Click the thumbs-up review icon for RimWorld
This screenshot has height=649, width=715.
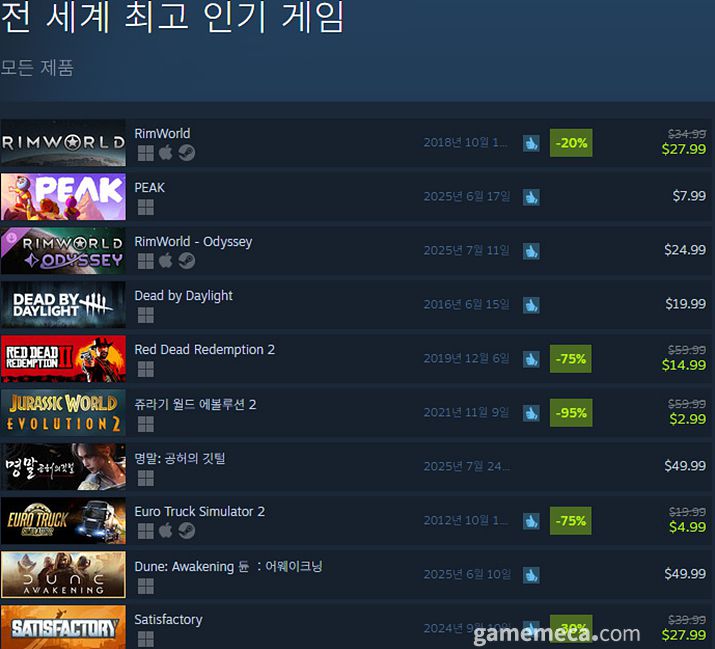531,143
